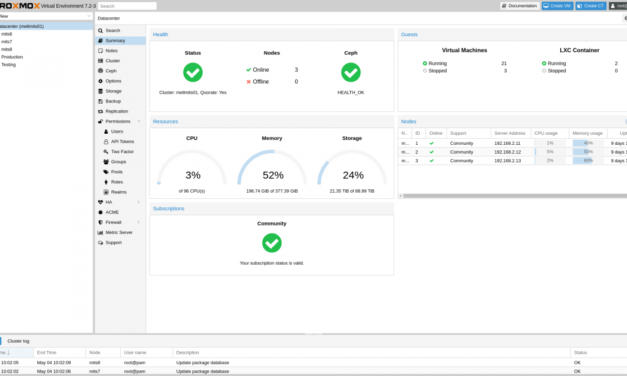
Task: Click the Storage 24% gauge
Action: tap(352, 168)
